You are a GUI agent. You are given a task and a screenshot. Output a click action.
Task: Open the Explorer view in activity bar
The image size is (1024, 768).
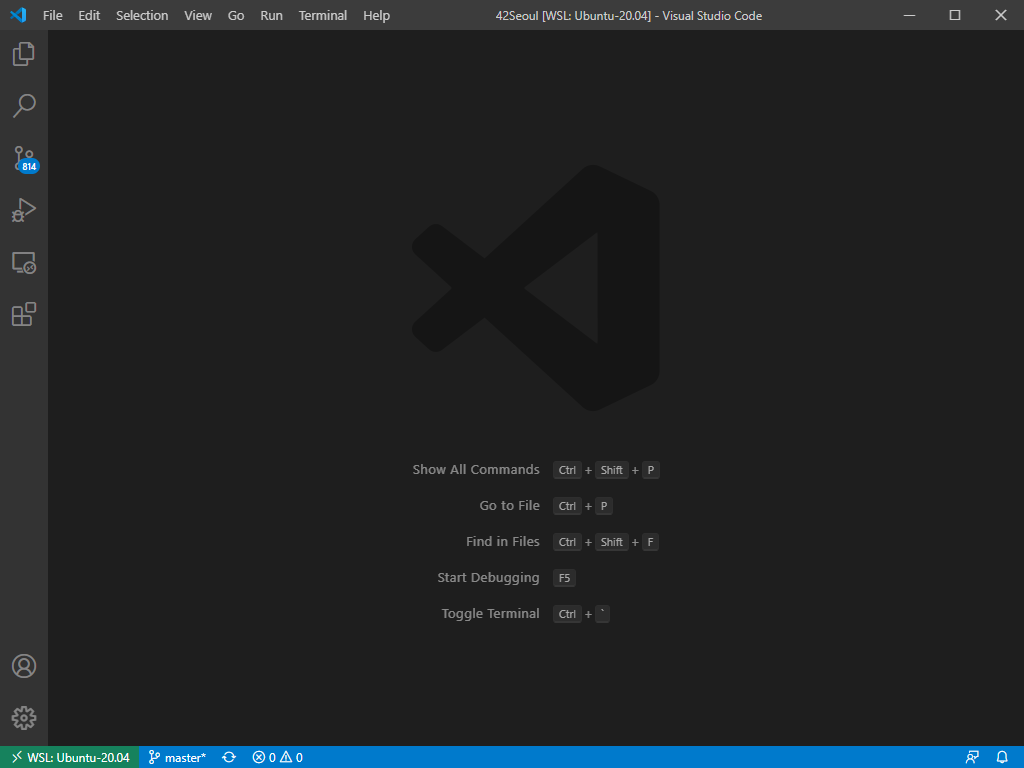(24, 54)
